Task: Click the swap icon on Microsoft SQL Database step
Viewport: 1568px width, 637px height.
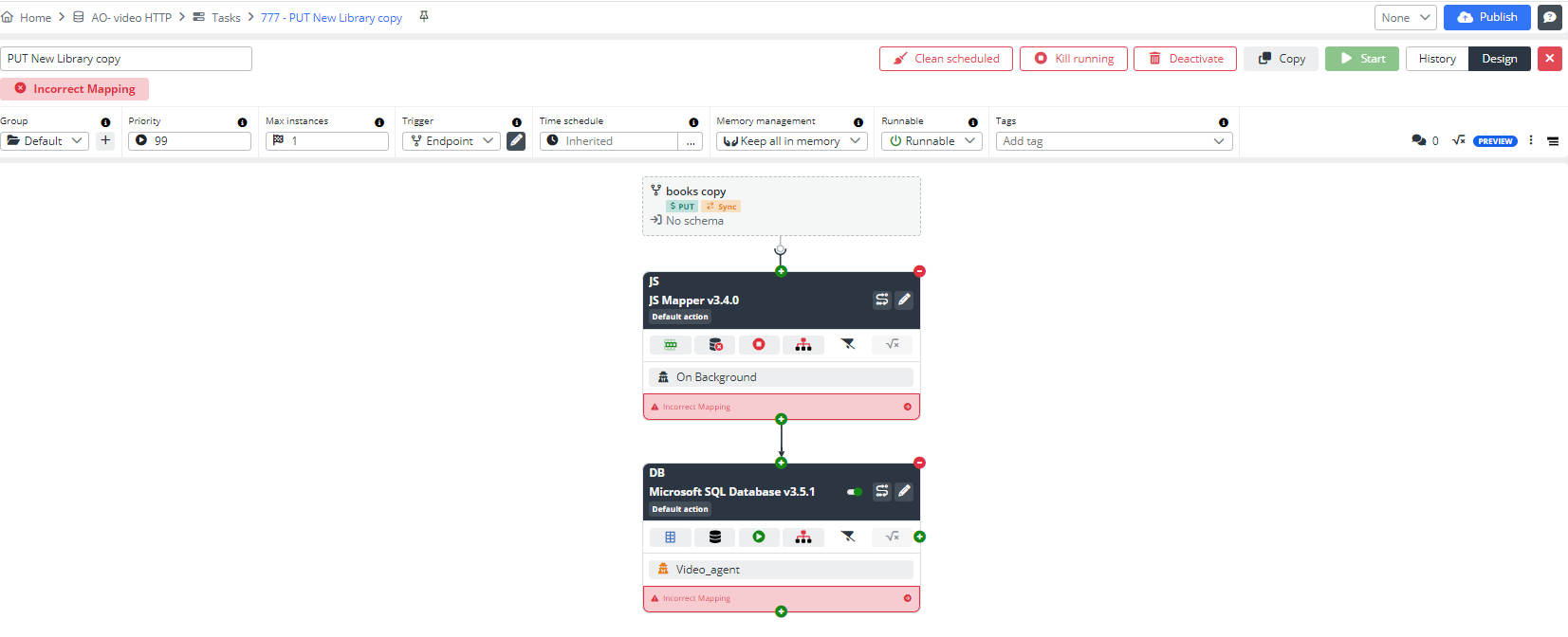Action: [882, 491]
